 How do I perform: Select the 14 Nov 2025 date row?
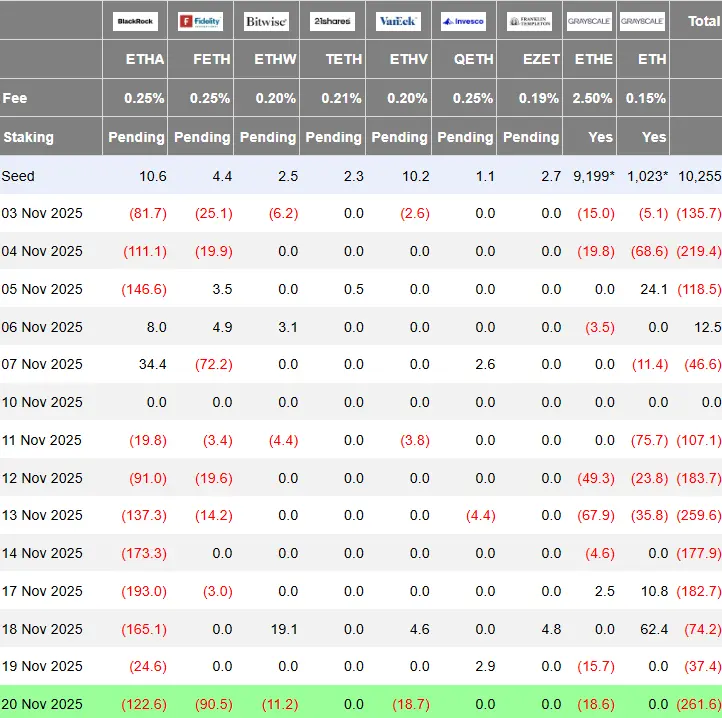tap(361, 553)
